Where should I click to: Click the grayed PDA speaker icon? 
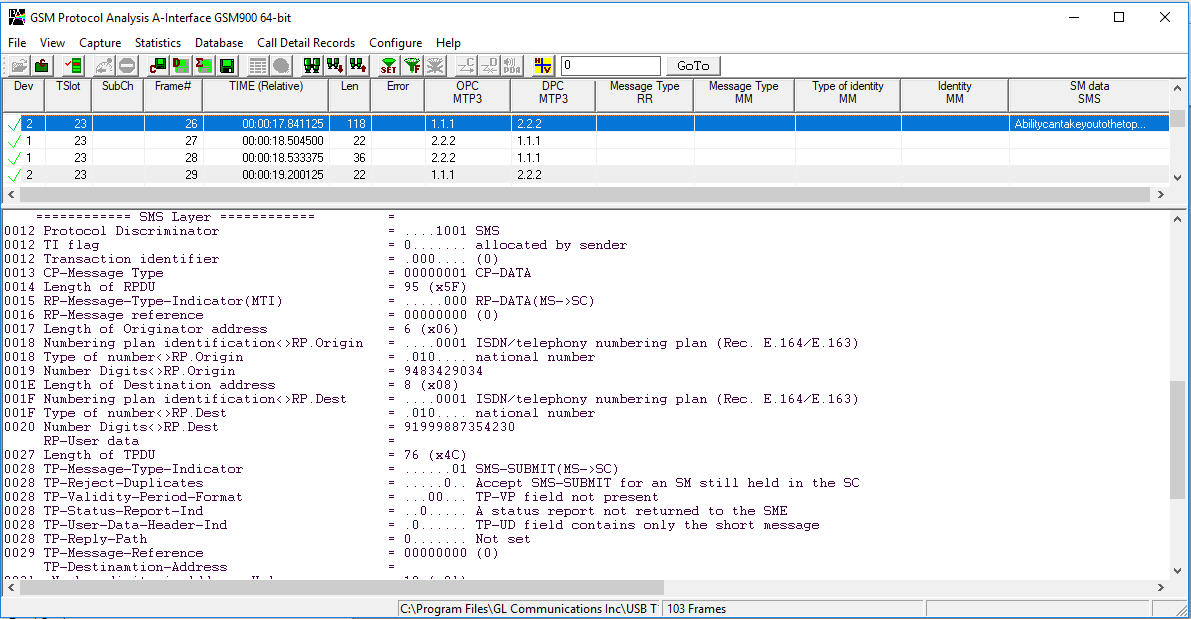coord(512,66)
